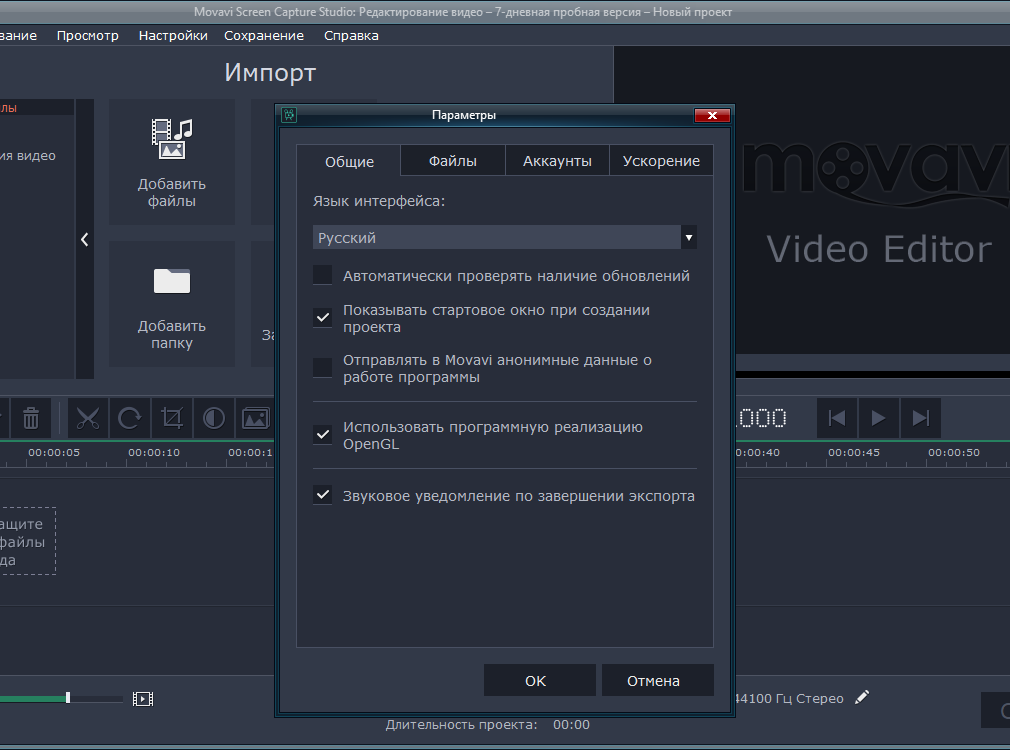Edit project settings with pencil icon
The image size is (1010, 750).
(862, 697)
